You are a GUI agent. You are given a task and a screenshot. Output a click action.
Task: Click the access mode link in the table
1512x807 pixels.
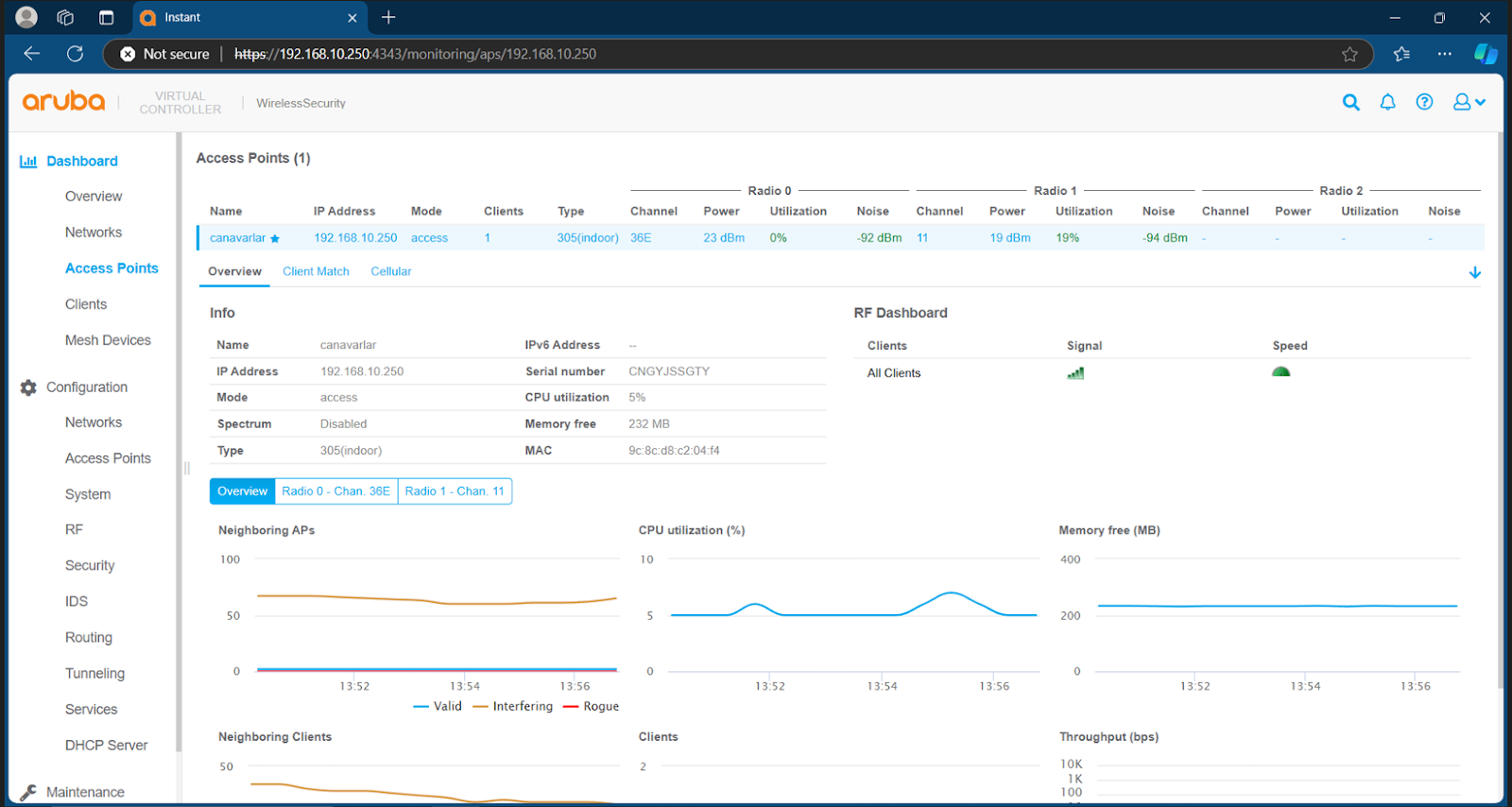click(429, 238)
